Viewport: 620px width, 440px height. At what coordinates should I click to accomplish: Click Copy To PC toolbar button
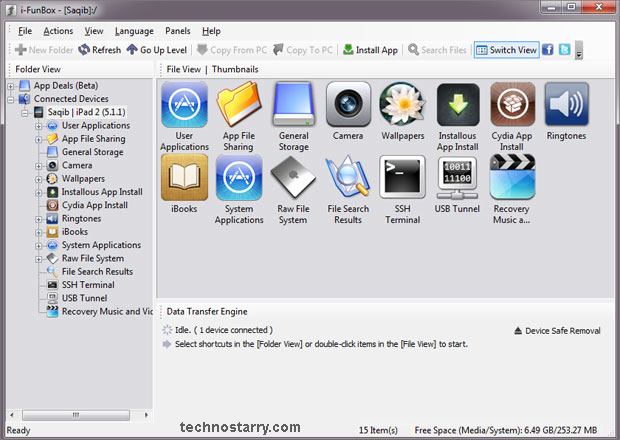(303, 50)
